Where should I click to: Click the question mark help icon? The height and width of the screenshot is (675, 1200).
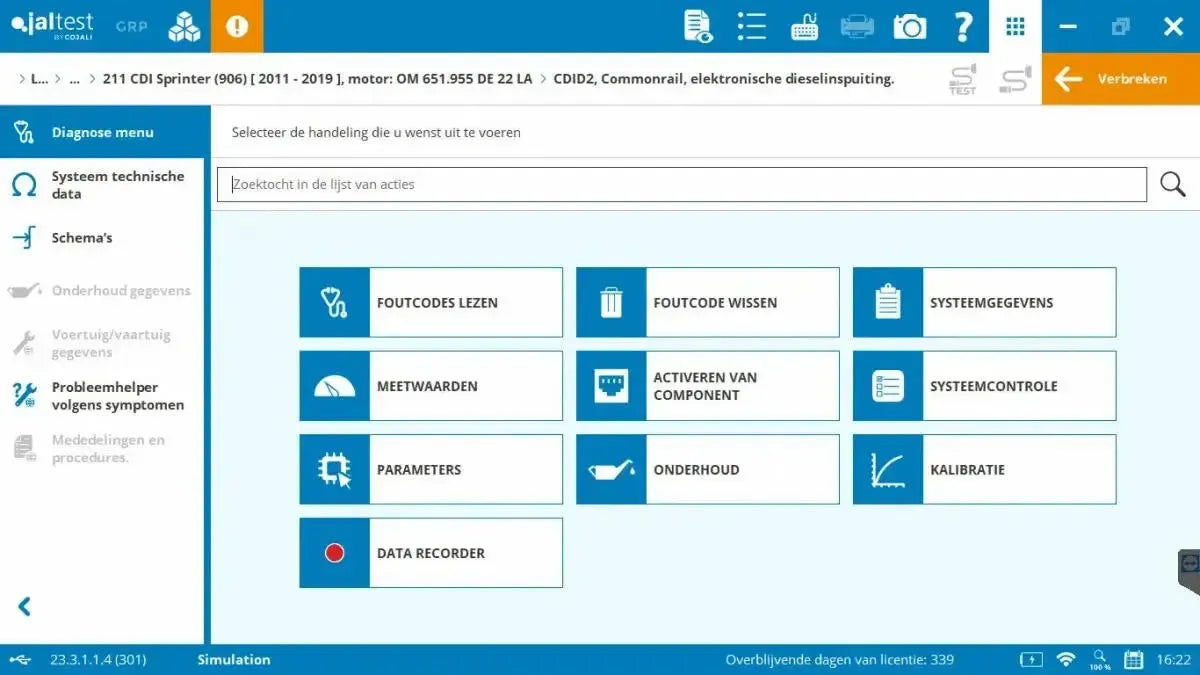tap(963, 27)
